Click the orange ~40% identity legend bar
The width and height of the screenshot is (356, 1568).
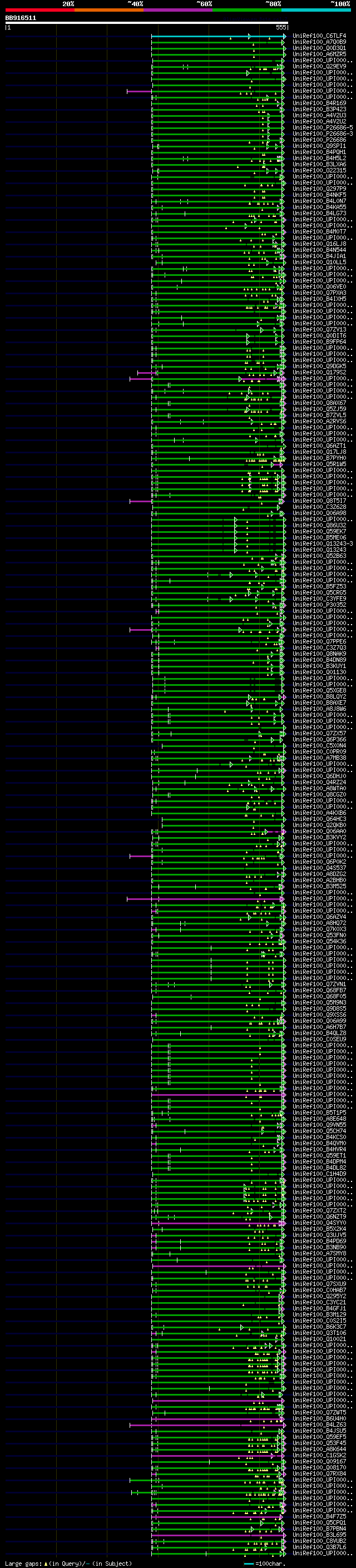coord(109,10)
